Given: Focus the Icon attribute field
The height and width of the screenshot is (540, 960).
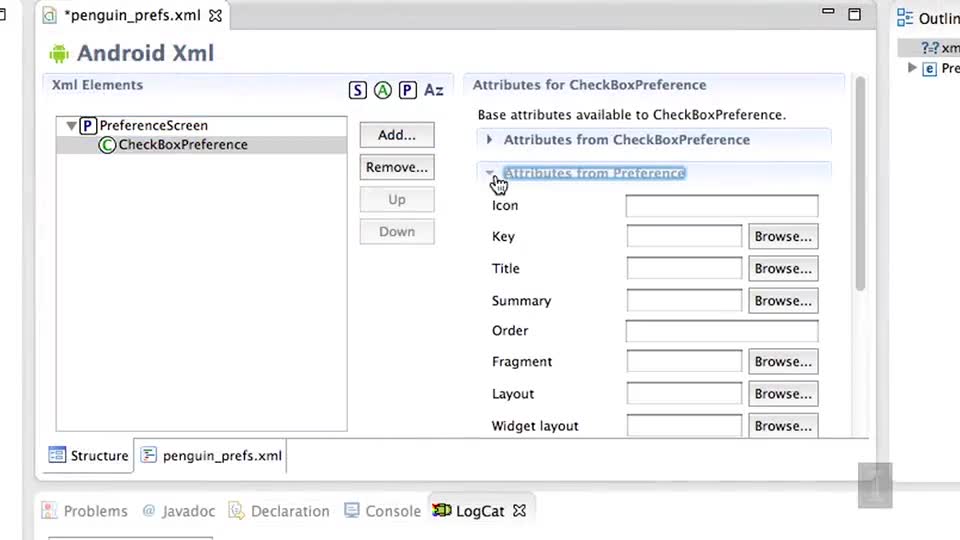Looking at the screenshot, I should pos(722,206).
